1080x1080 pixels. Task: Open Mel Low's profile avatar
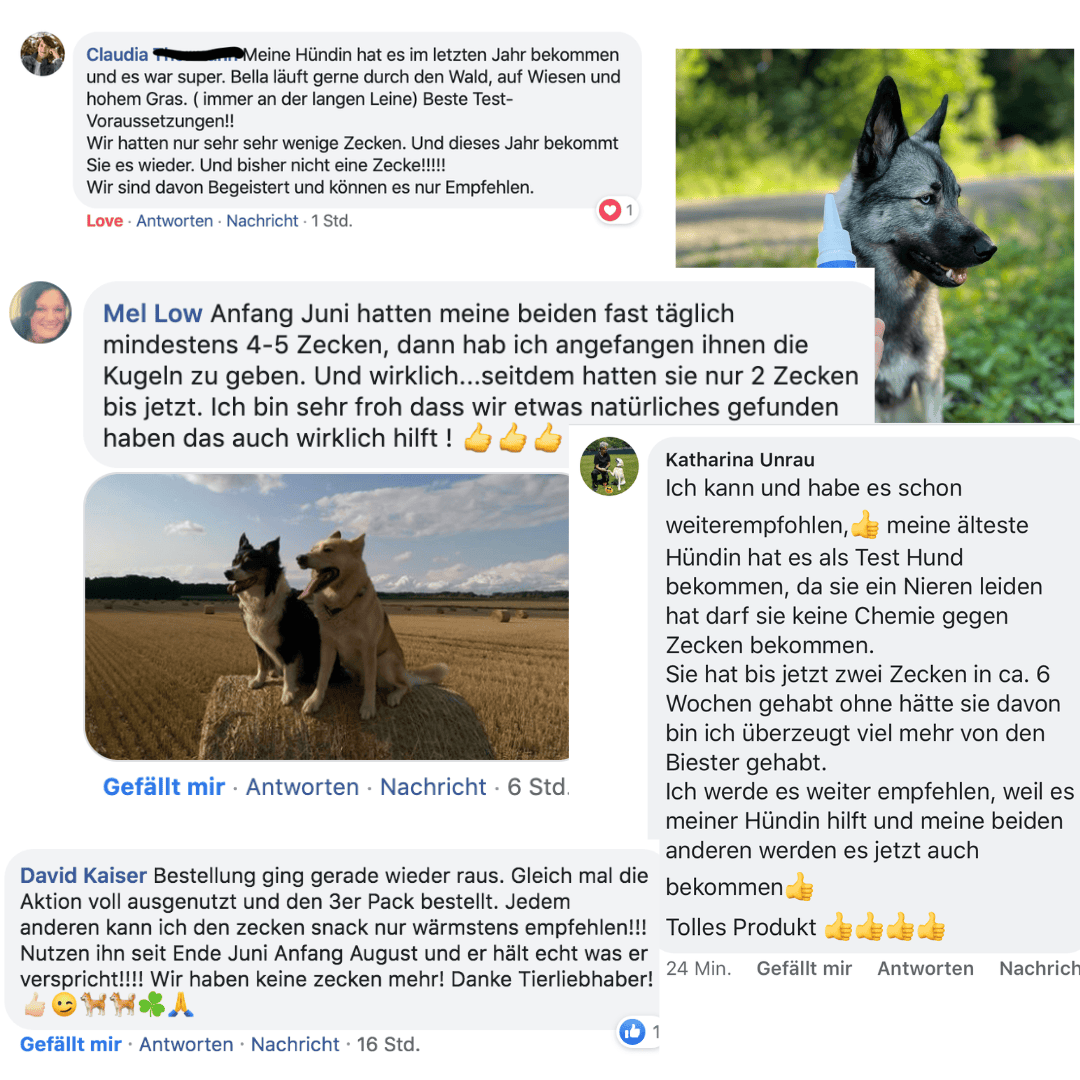point(41,312)
